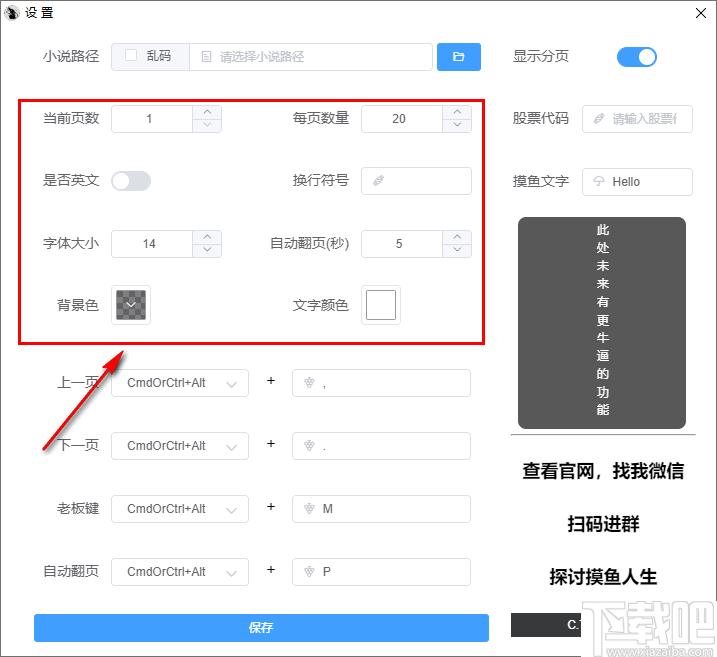
Task: Click the 当前页数 number field
Action: point(152,119)
